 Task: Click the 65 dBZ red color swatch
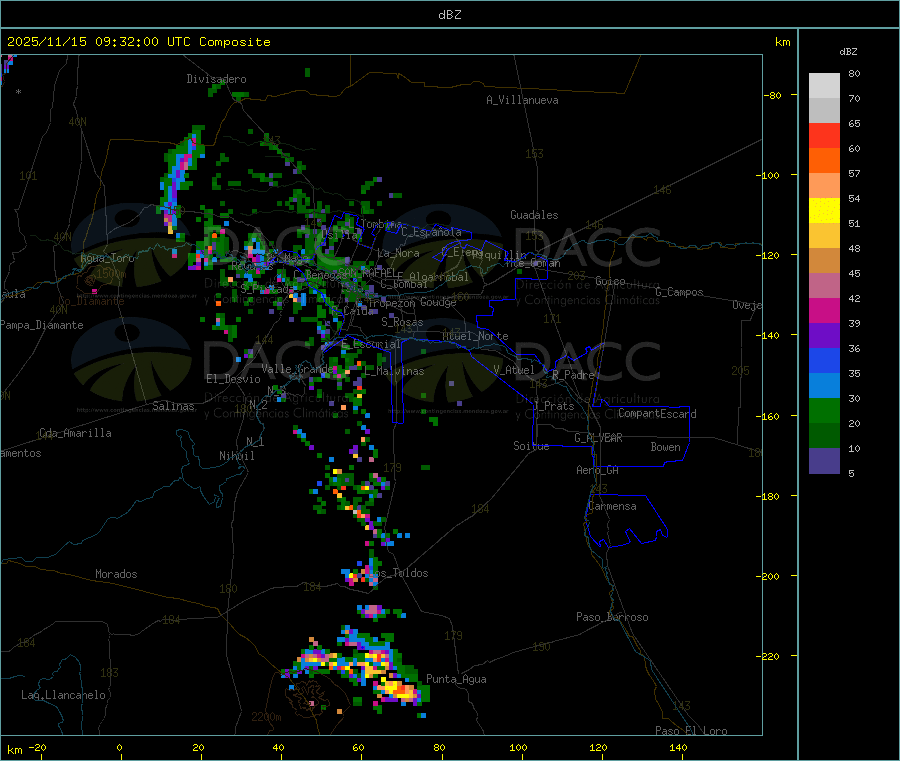coord(824,135)
